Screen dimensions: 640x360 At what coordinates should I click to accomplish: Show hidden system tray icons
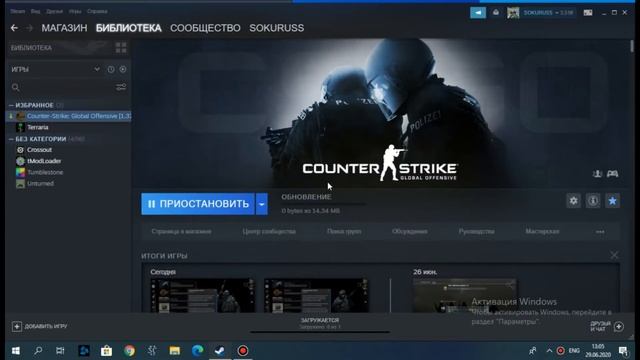[549, 351]
